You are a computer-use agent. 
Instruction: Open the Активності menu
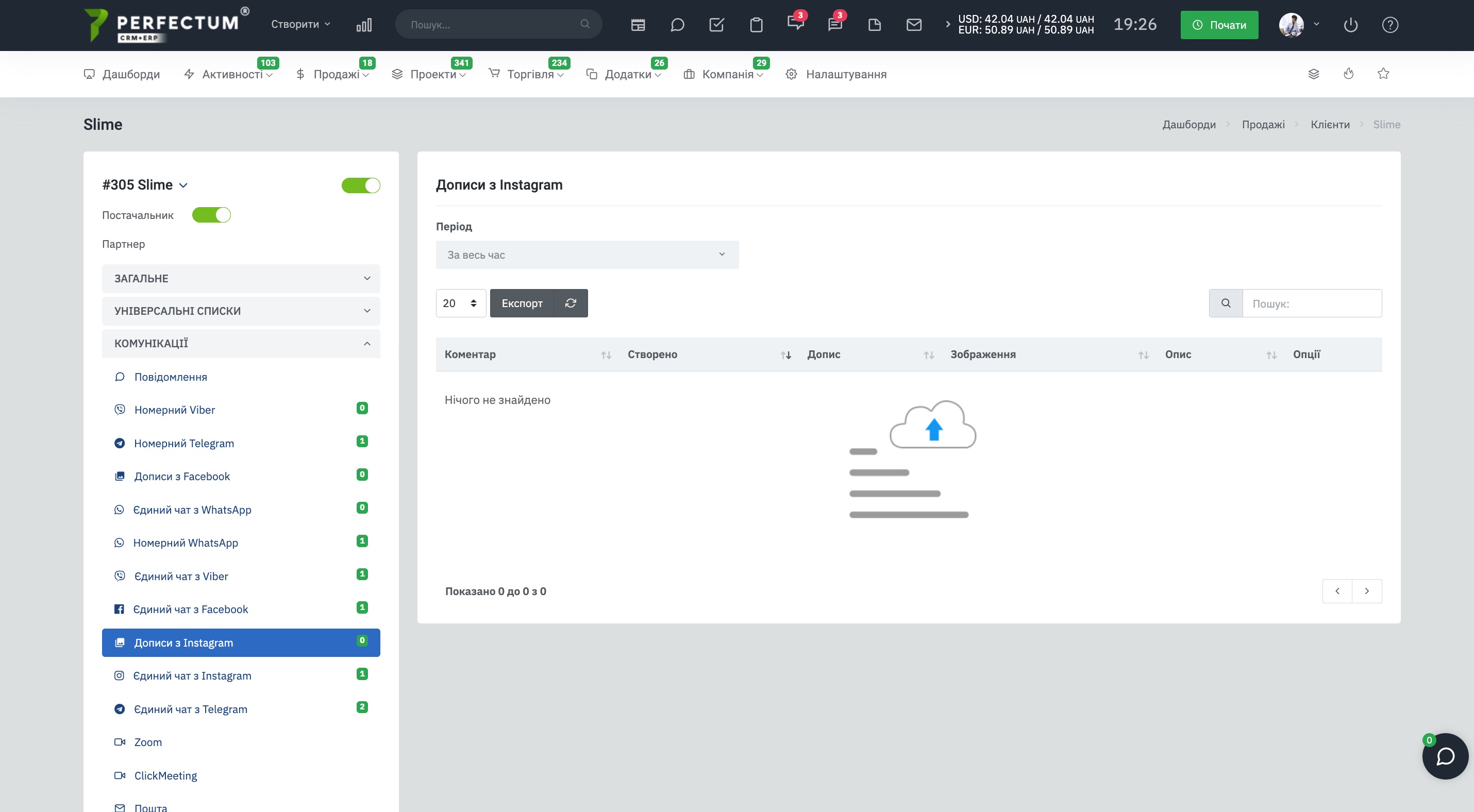tap(228, 74)
